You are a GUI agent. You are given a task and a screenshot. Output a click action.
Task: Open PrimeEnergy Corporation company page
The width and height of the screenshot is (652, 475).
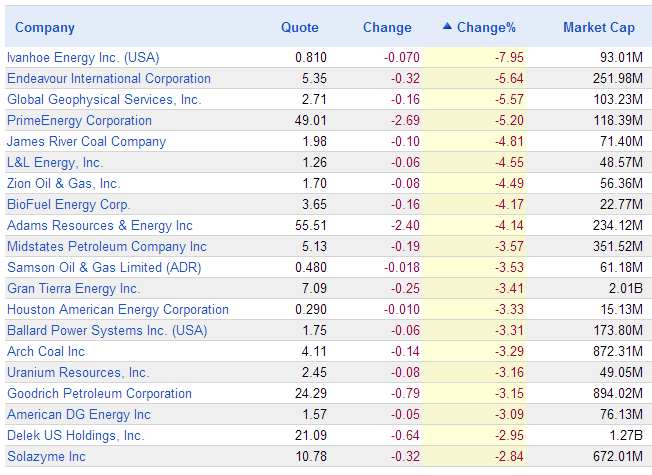[x=79, y=120]
